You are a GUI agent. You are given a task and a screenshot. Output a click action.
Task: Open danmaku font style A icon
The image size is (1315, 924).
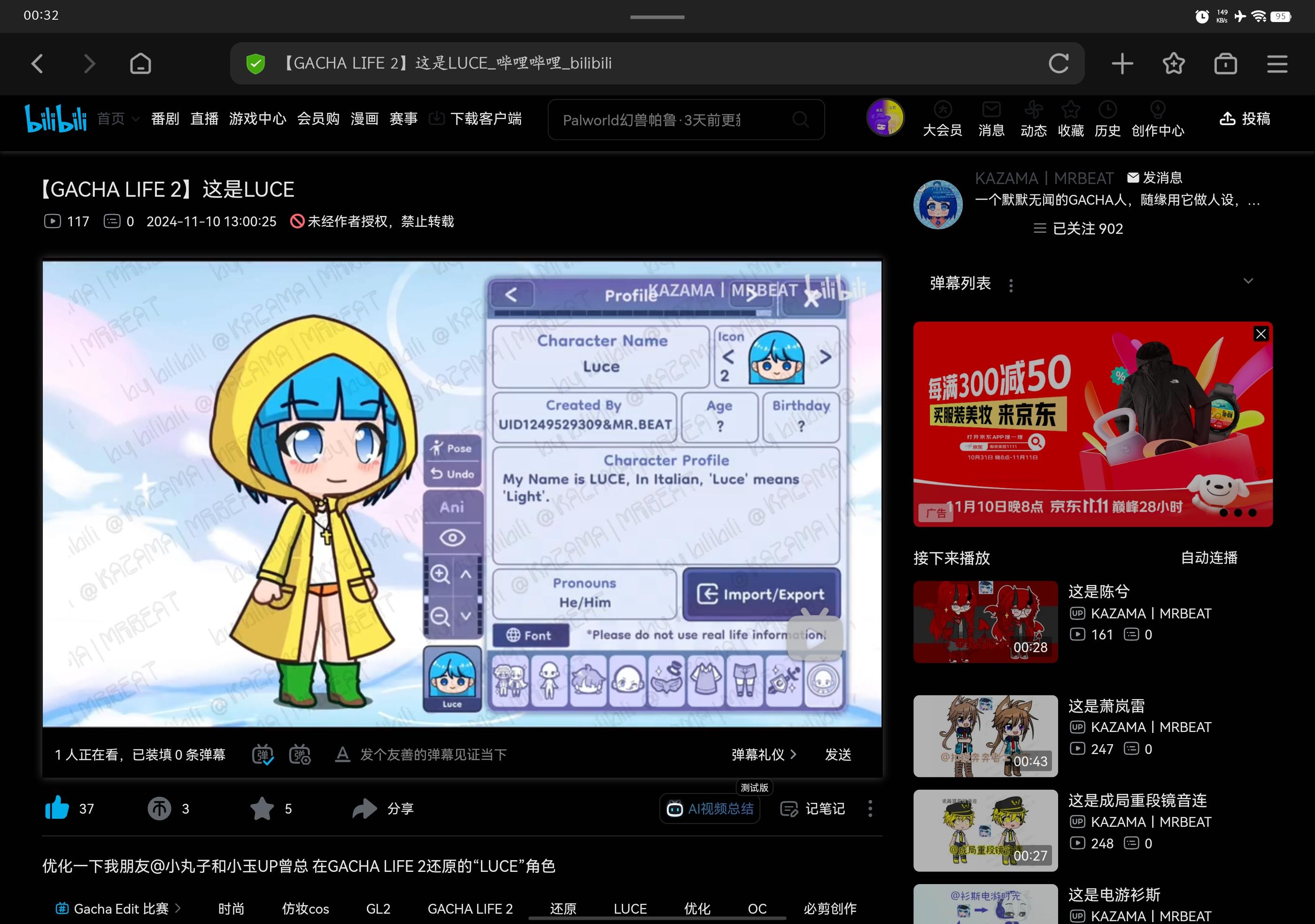[x=342, y=755]
